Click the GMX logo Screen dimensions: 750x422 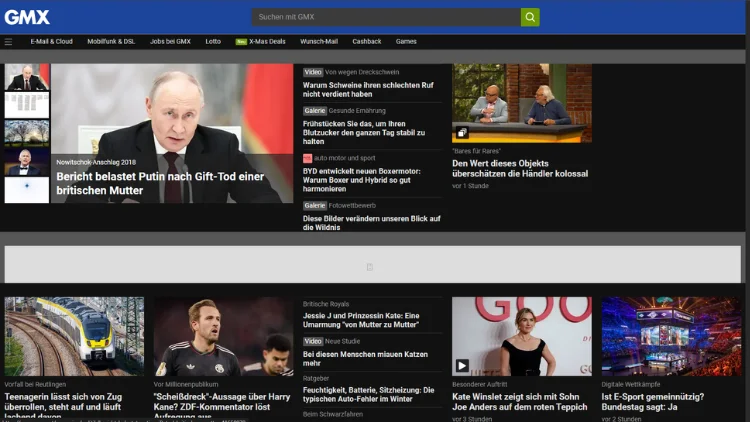27,17
